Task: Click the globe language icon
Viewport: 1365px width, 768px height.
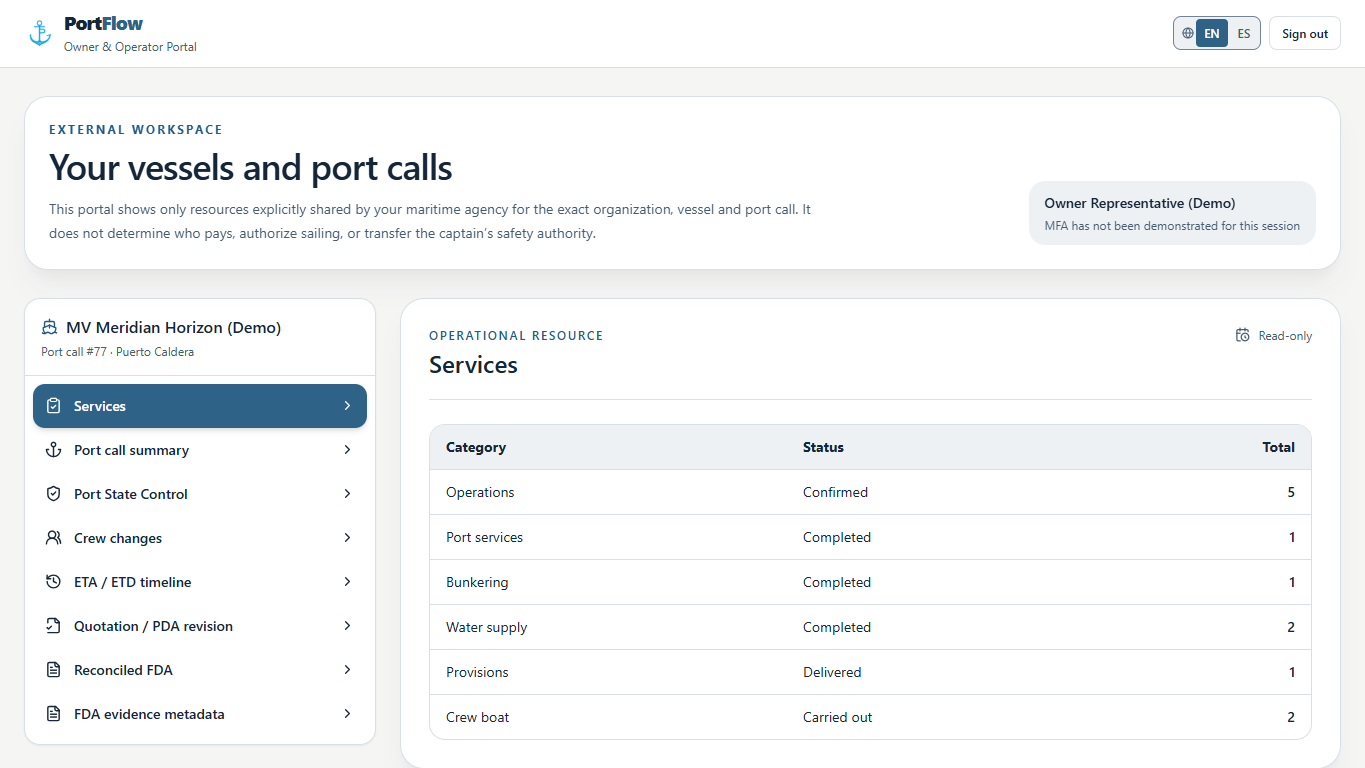Action: [x=1187, y=33]
